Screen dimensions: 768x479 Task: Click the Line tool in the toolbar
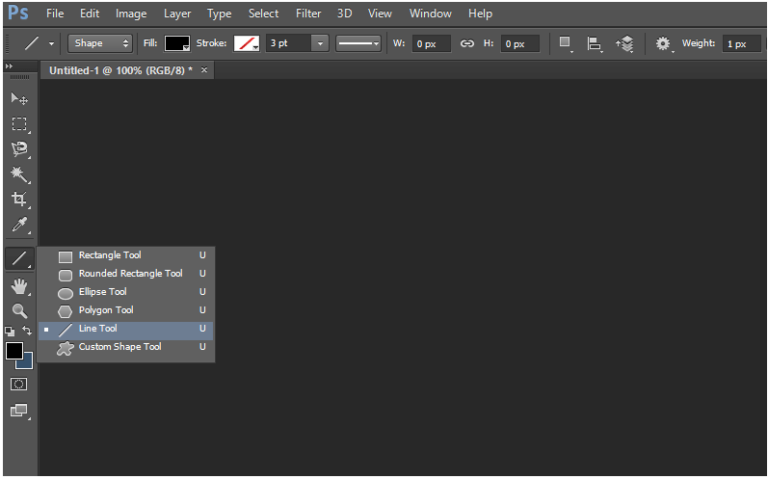click(20, 258)
